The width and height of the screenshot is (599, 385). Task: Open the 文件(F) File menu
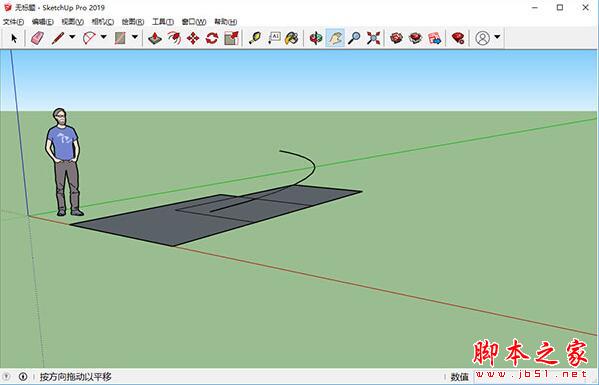click(13, 22)
